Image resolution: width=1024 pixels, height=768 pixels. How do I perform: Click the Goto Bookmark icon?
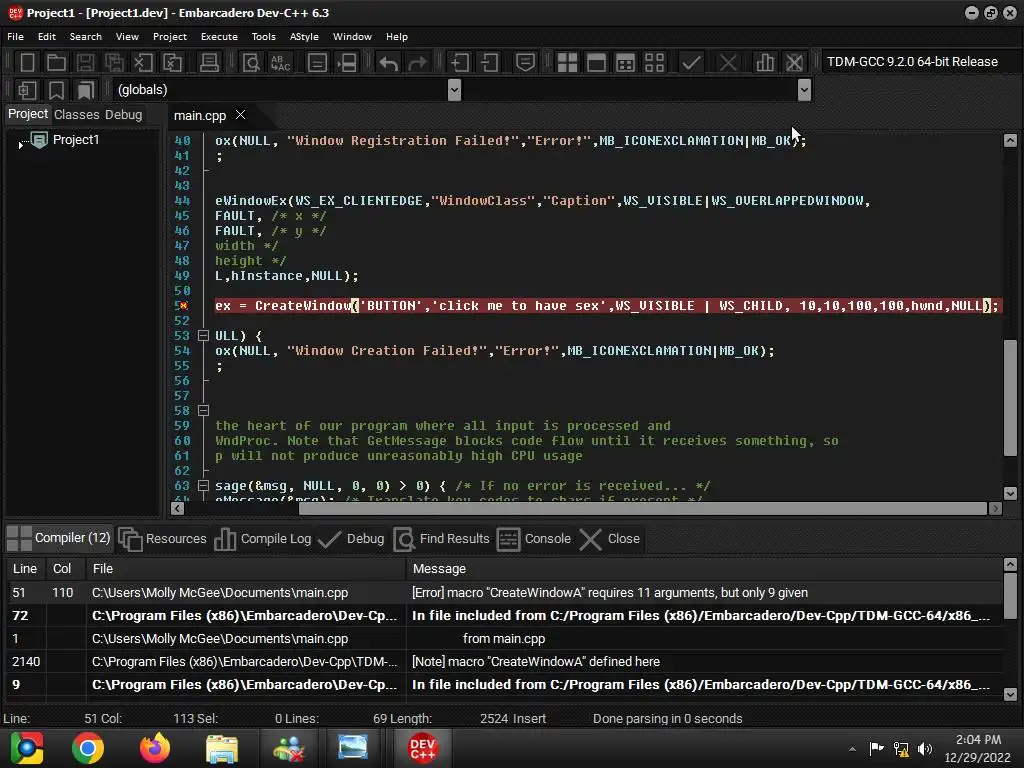coord(86,90)
